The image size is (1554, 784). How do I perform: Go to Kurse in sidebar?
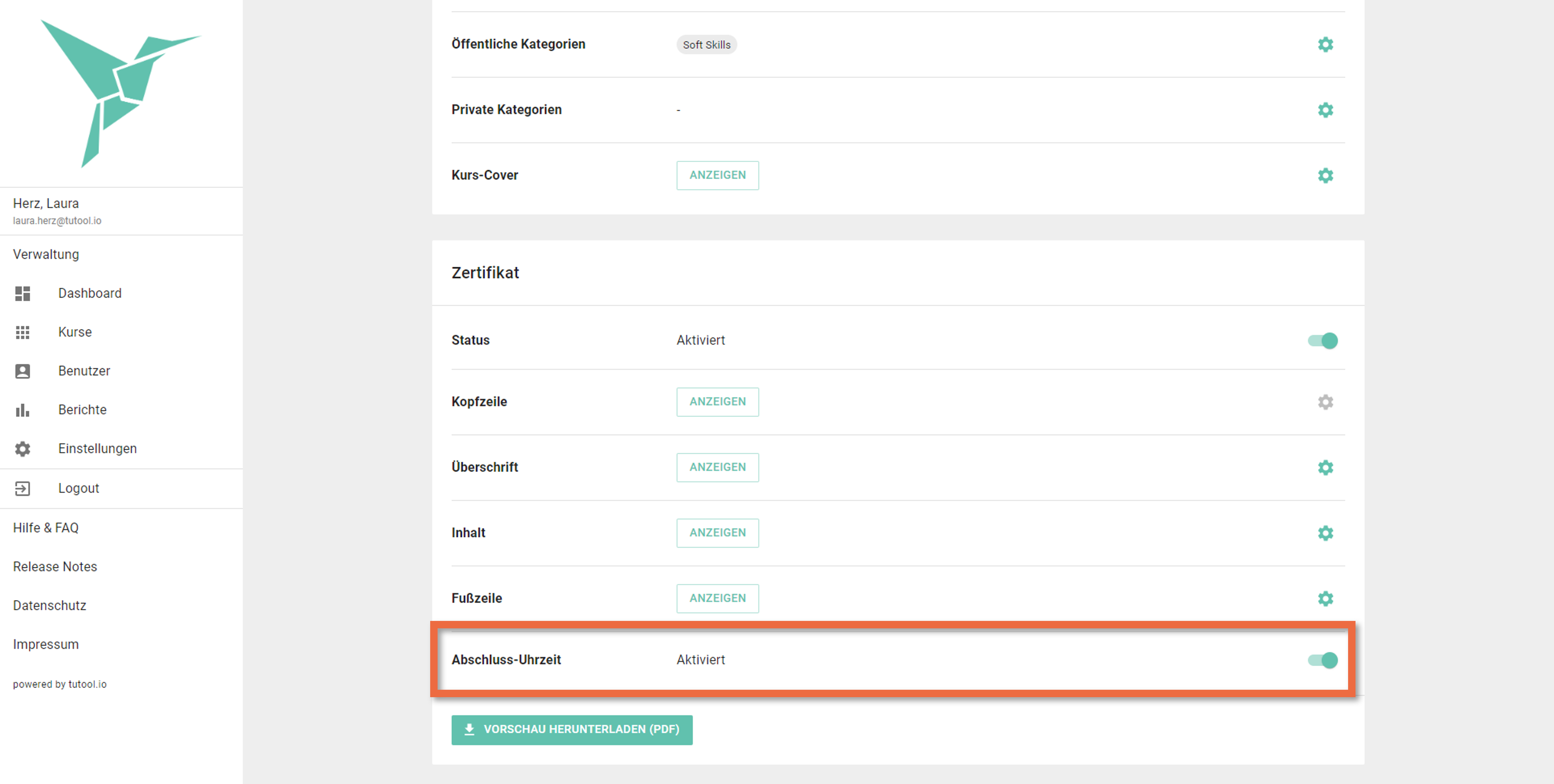[x=75, y=332]
